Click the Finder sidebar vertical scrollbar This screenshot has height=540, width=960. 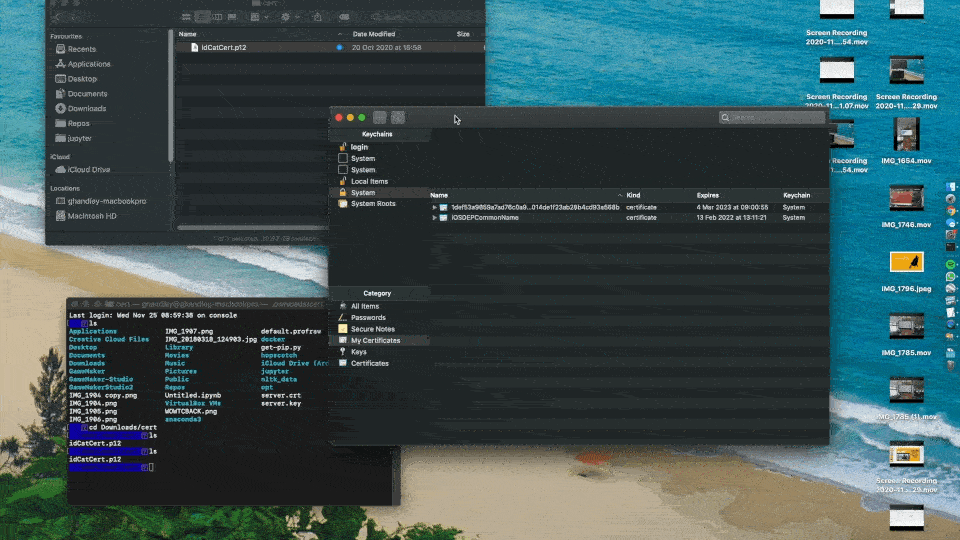[x=171, y=95]
